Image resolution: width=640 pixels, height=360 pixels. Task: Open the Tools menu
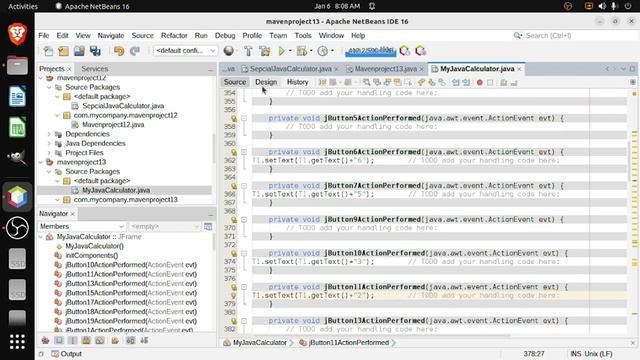click(x=303, y=36)
